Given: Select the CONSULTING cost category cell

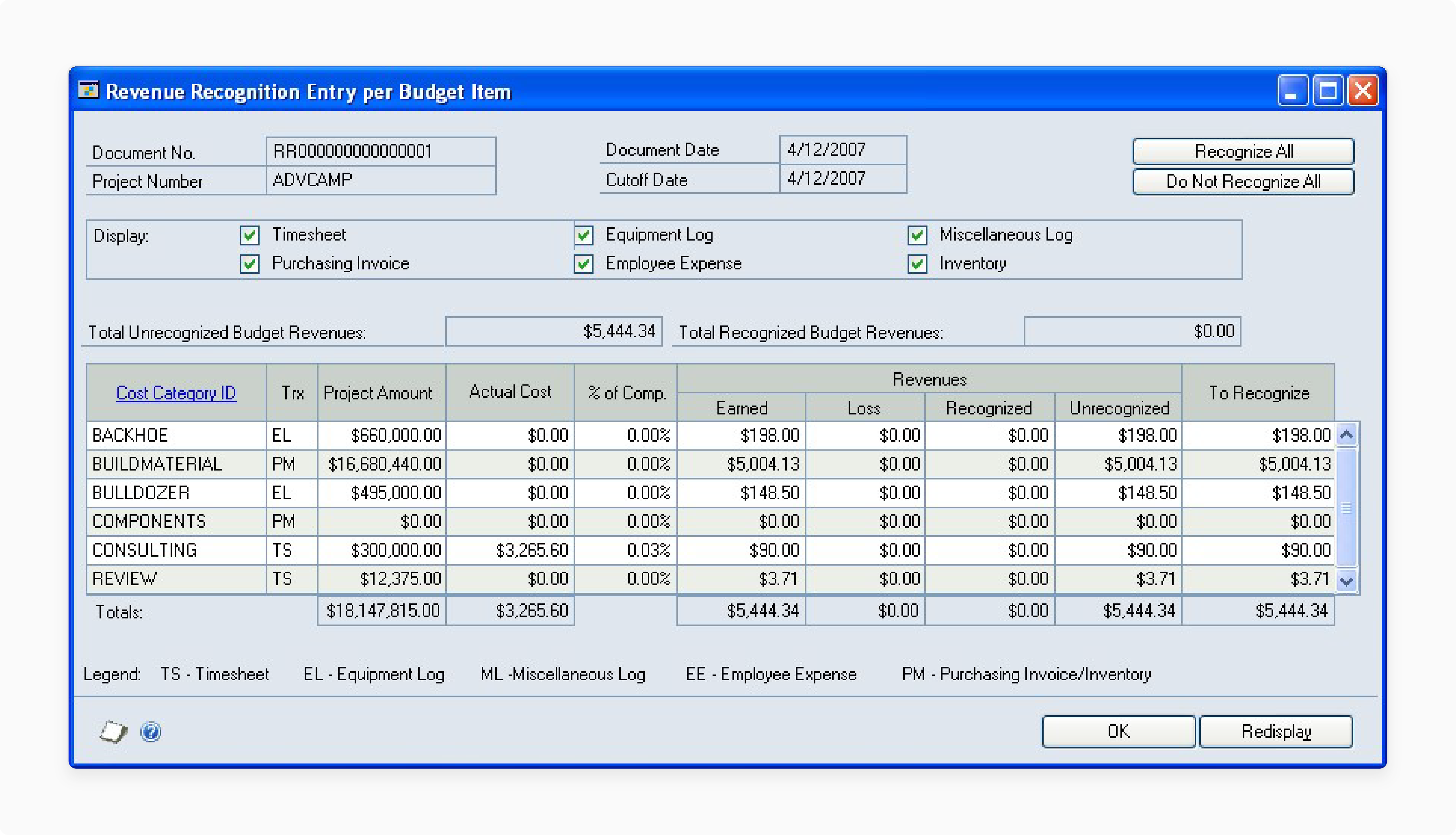Looking at the screenshot, I should [x=177, y=550].
